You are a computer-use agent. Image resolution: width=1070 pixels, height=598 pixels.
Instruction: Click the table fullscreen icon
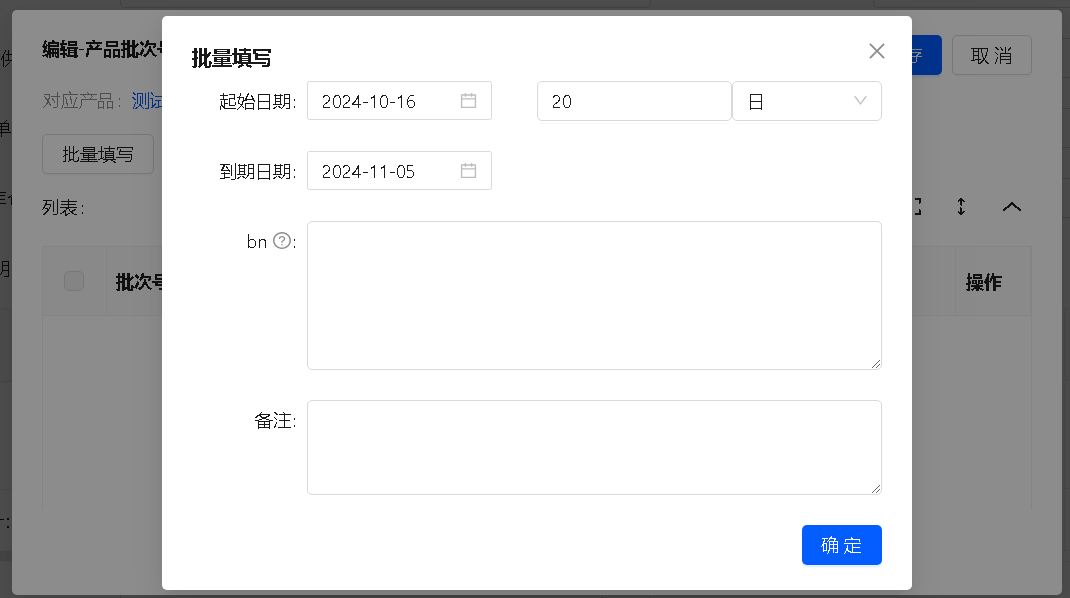(x=916, y=207)
